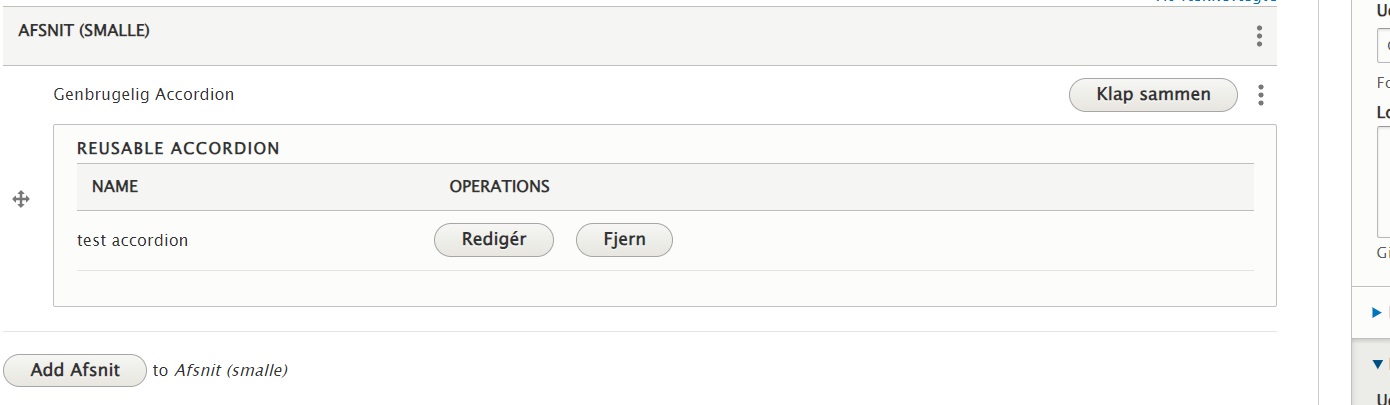Click the blue link at top edge
Screen dimensions: 1390x405
pos(1215,2)
